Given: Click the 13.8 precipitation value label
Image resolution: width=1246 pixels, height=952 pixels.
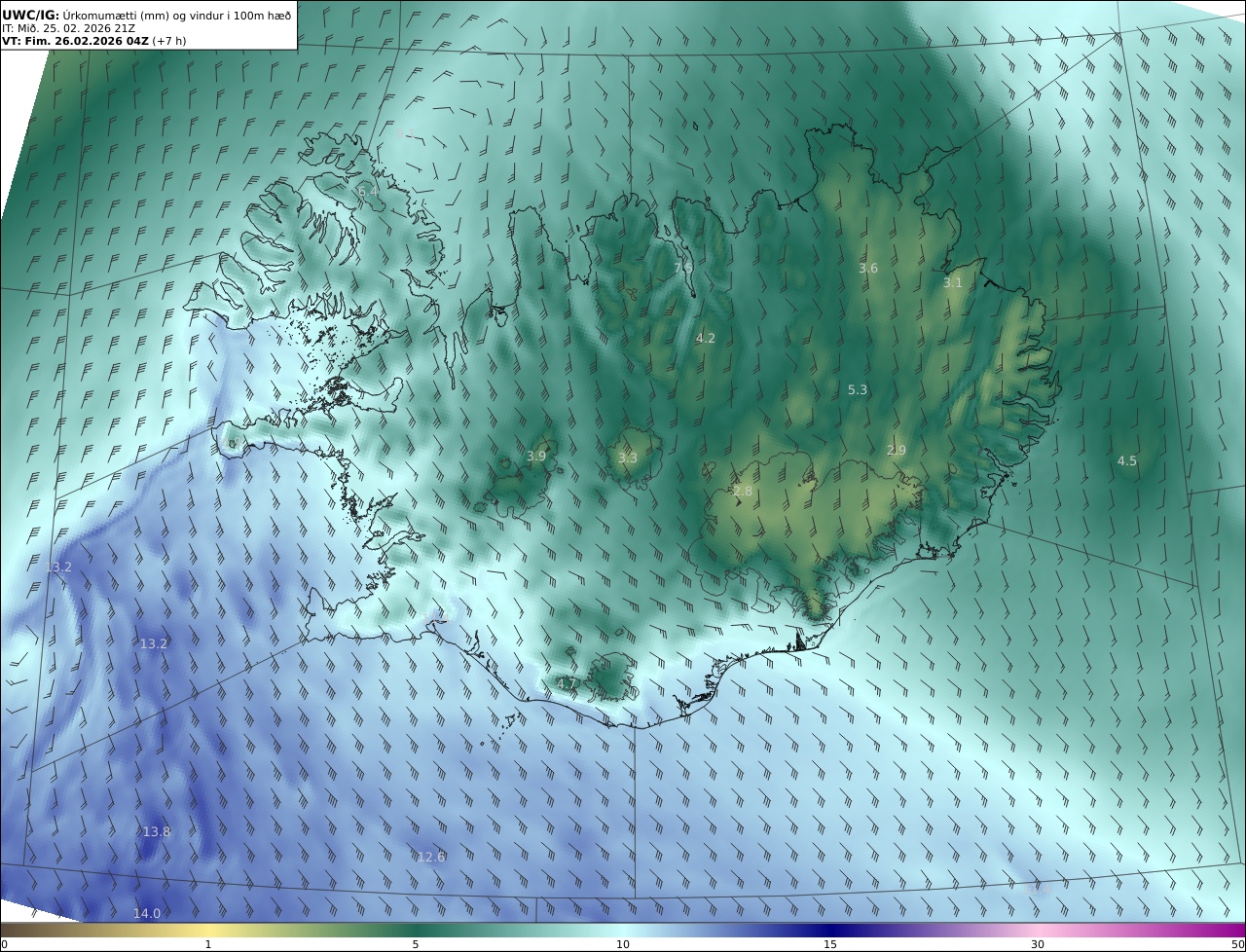Looking at the screenshot, I should pyautogui.click(x=157, y=831).
